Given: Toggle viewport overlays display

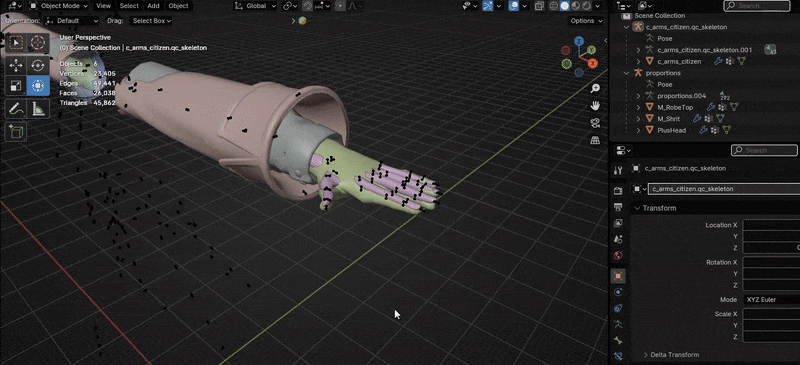Looking at the screenshot, I should click(x=514, y=6).
